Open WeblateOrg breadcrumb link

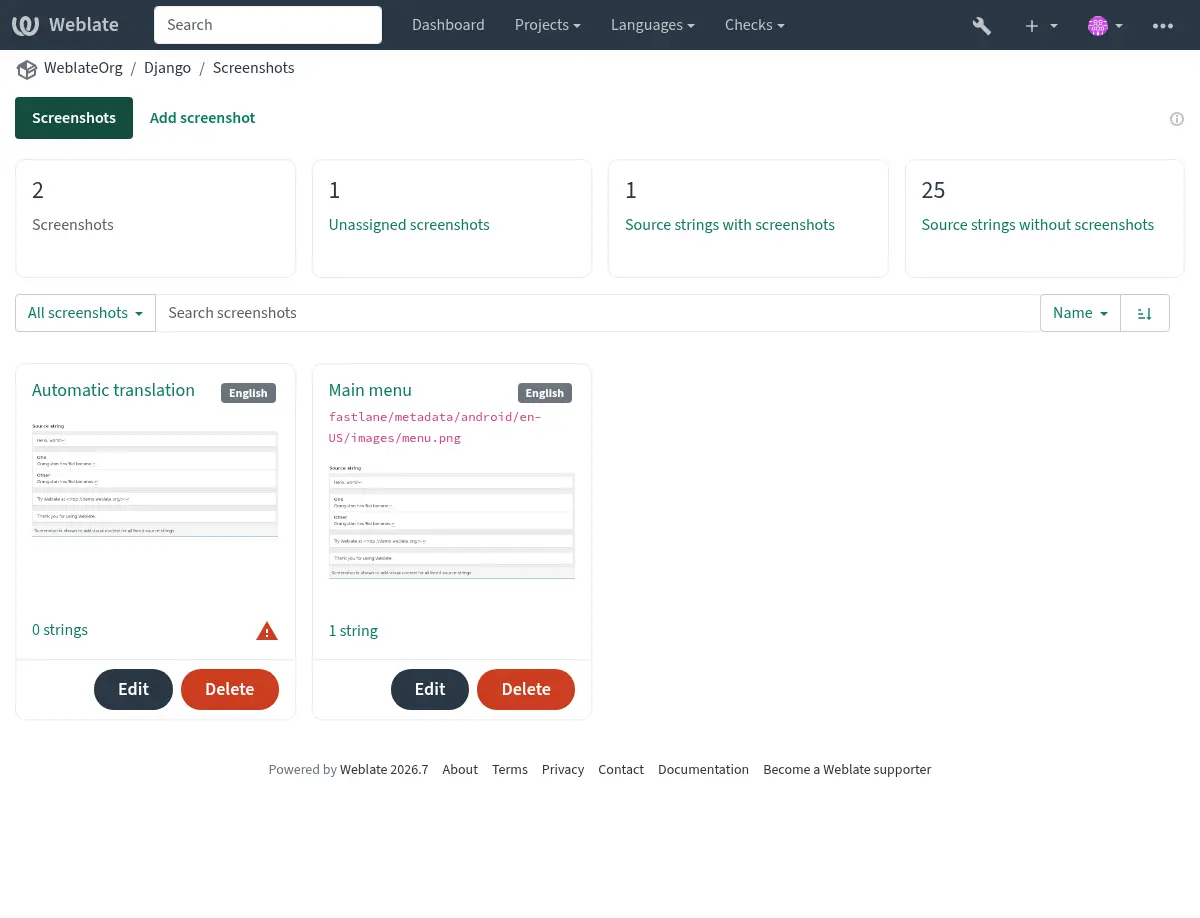(83, 68)
